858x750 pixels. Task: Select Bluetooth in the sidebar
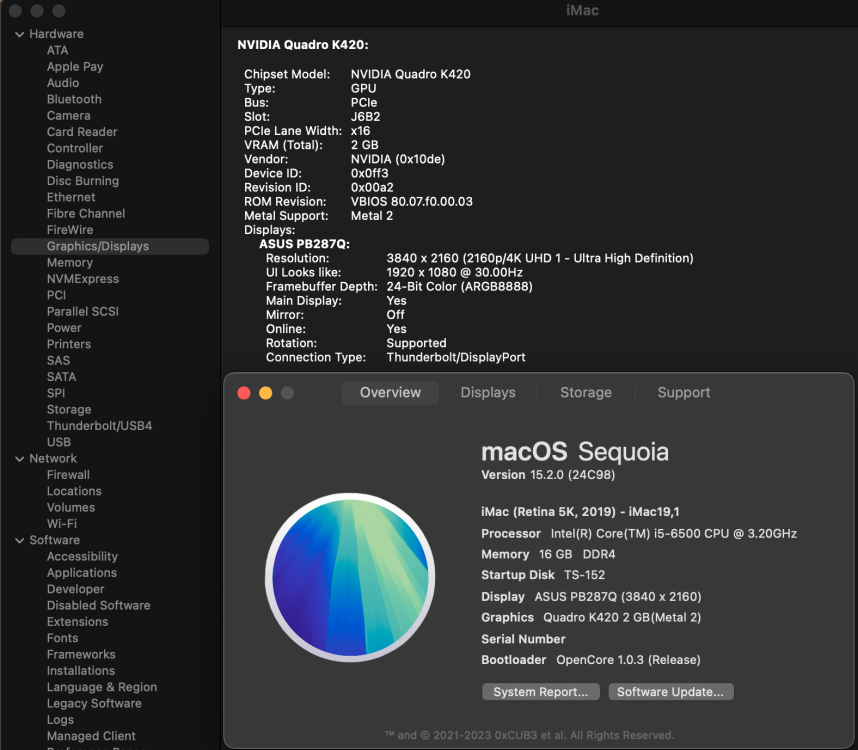coord(74,100)
